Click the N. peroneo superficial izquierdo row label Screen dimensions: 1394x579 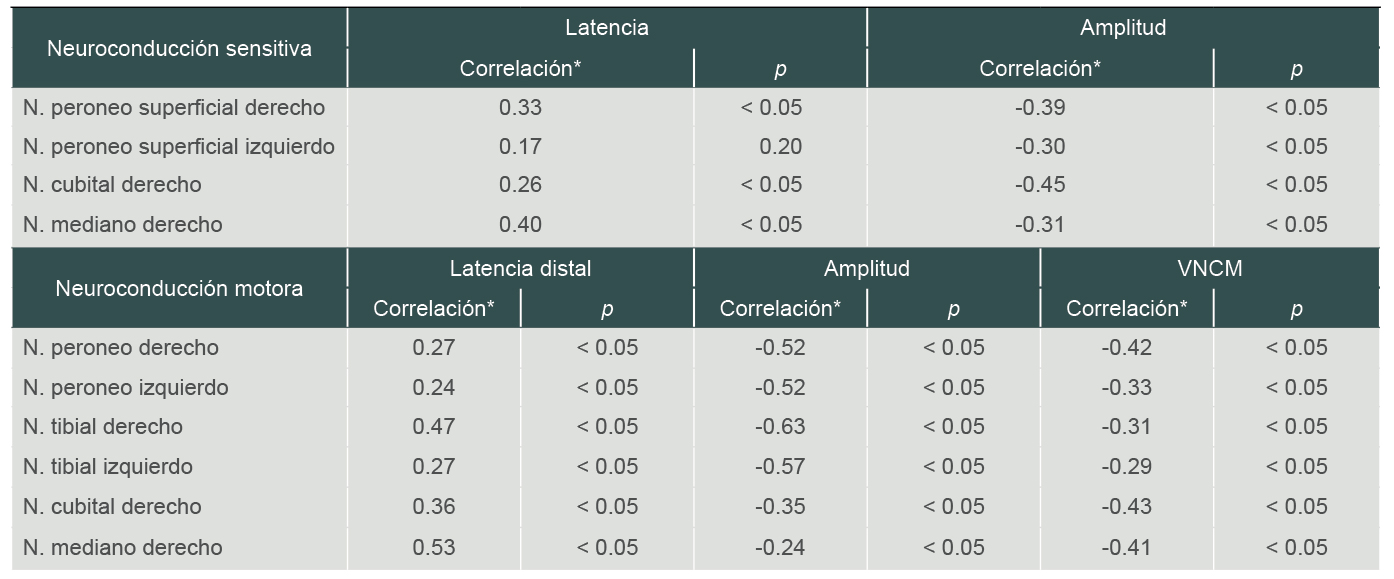tap(179, 147)
